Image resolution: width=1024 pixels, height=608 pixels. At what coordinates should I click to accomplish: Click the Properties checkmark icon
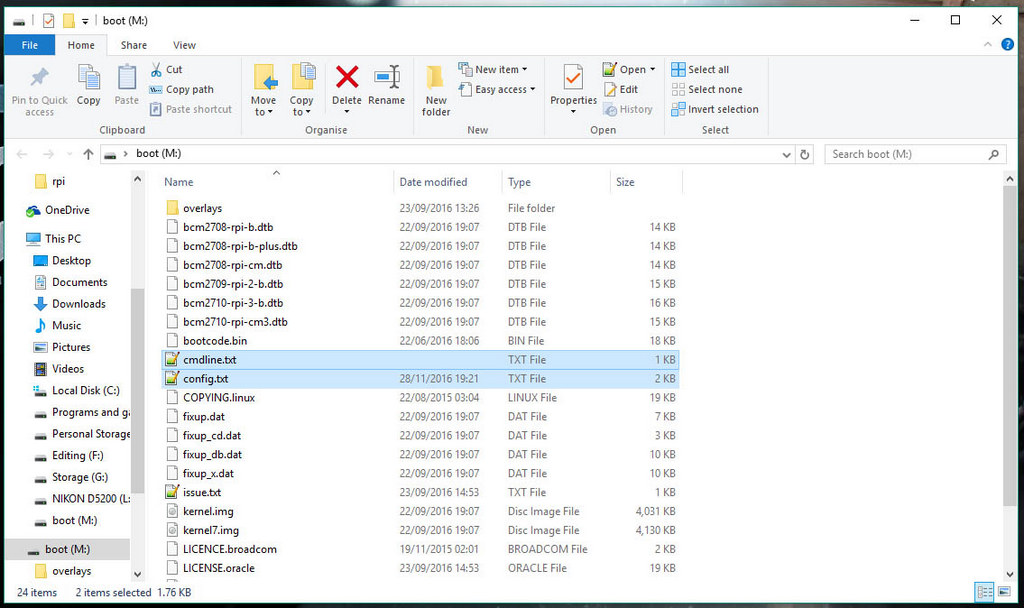click(573, 78)
